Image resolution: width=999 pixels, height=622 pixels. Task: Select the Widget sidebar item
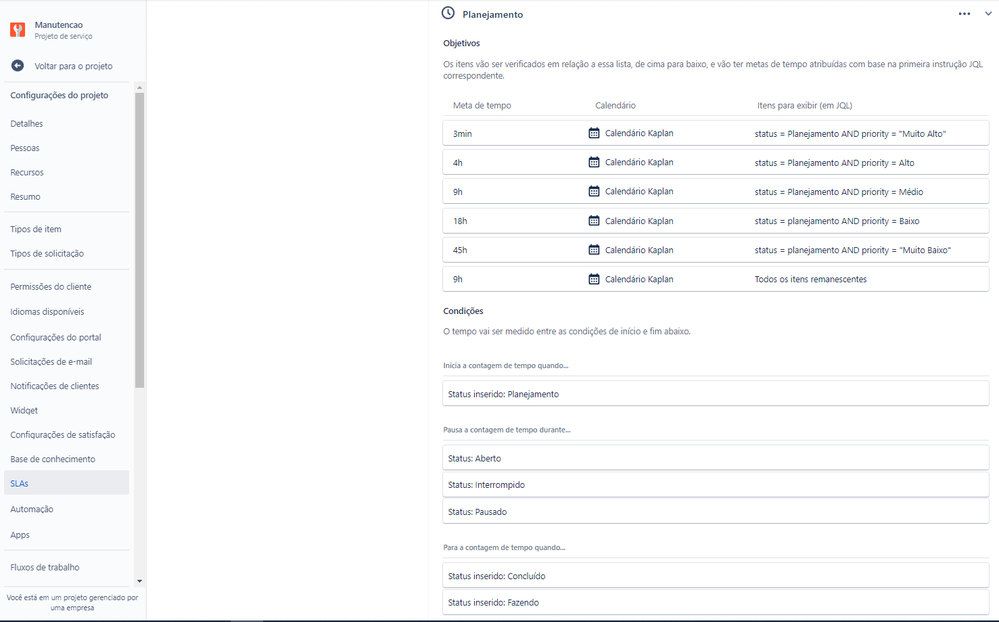24,410
